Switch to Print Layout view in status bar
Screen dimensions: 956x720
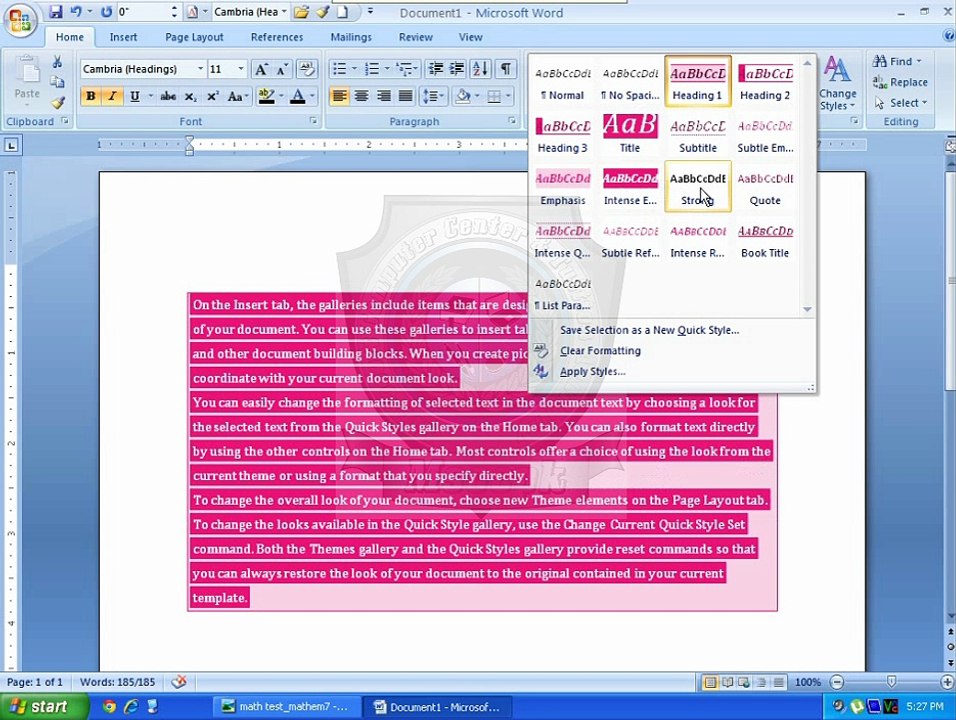pos(710,682)
